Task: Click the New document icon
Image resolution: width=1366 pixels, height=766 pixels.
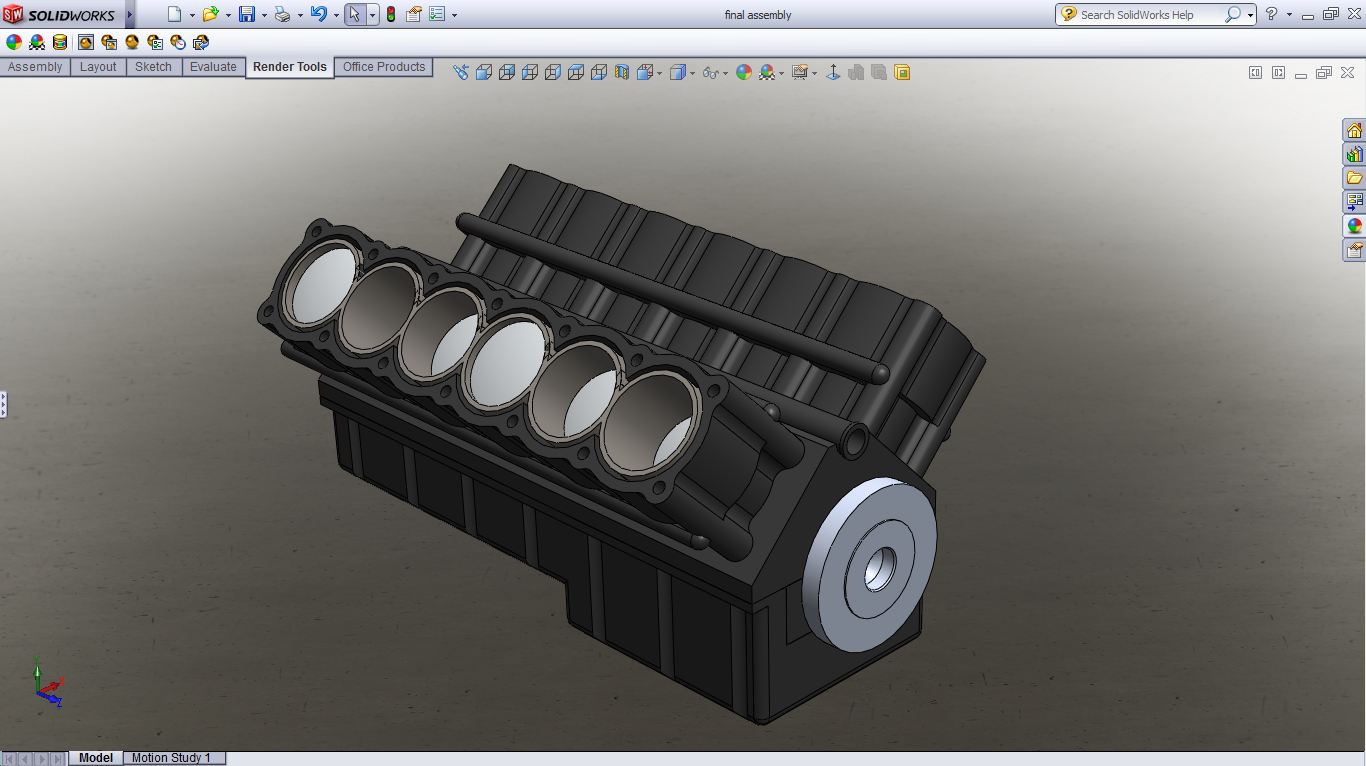Action: (x=175, y=14)
